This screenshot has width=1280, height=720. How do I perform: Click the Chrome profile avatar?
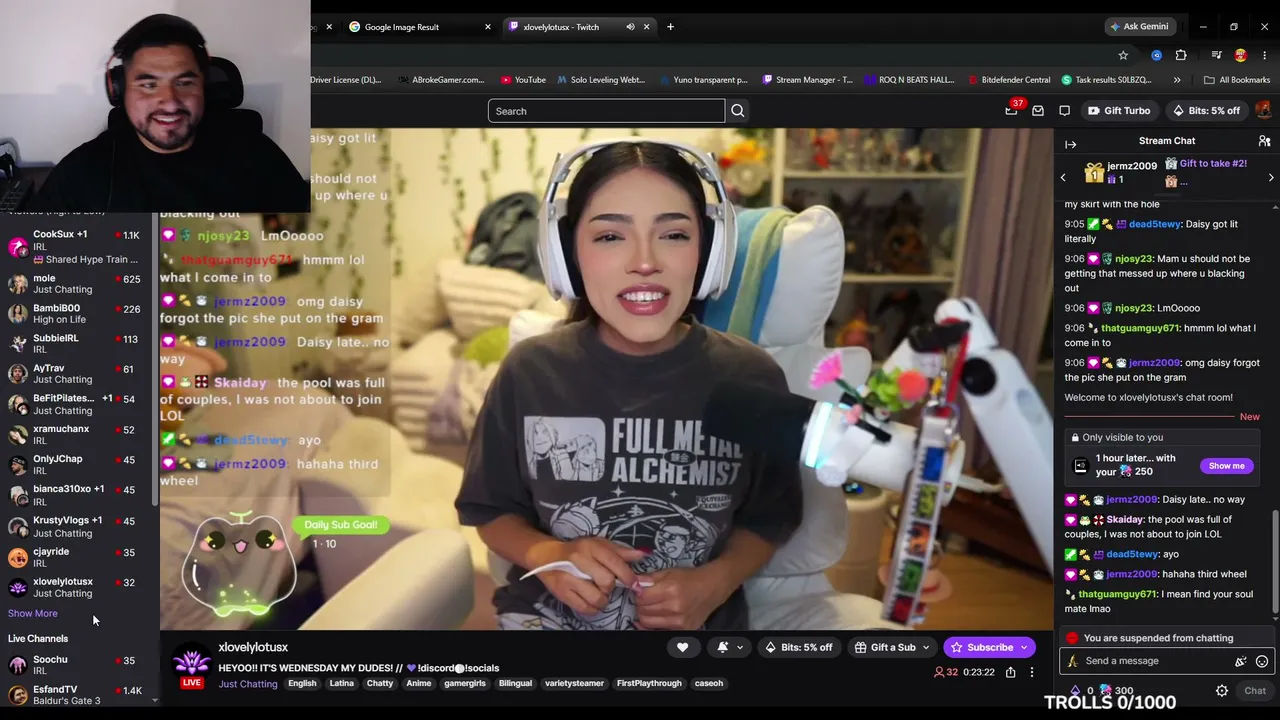click(1241, 55)
